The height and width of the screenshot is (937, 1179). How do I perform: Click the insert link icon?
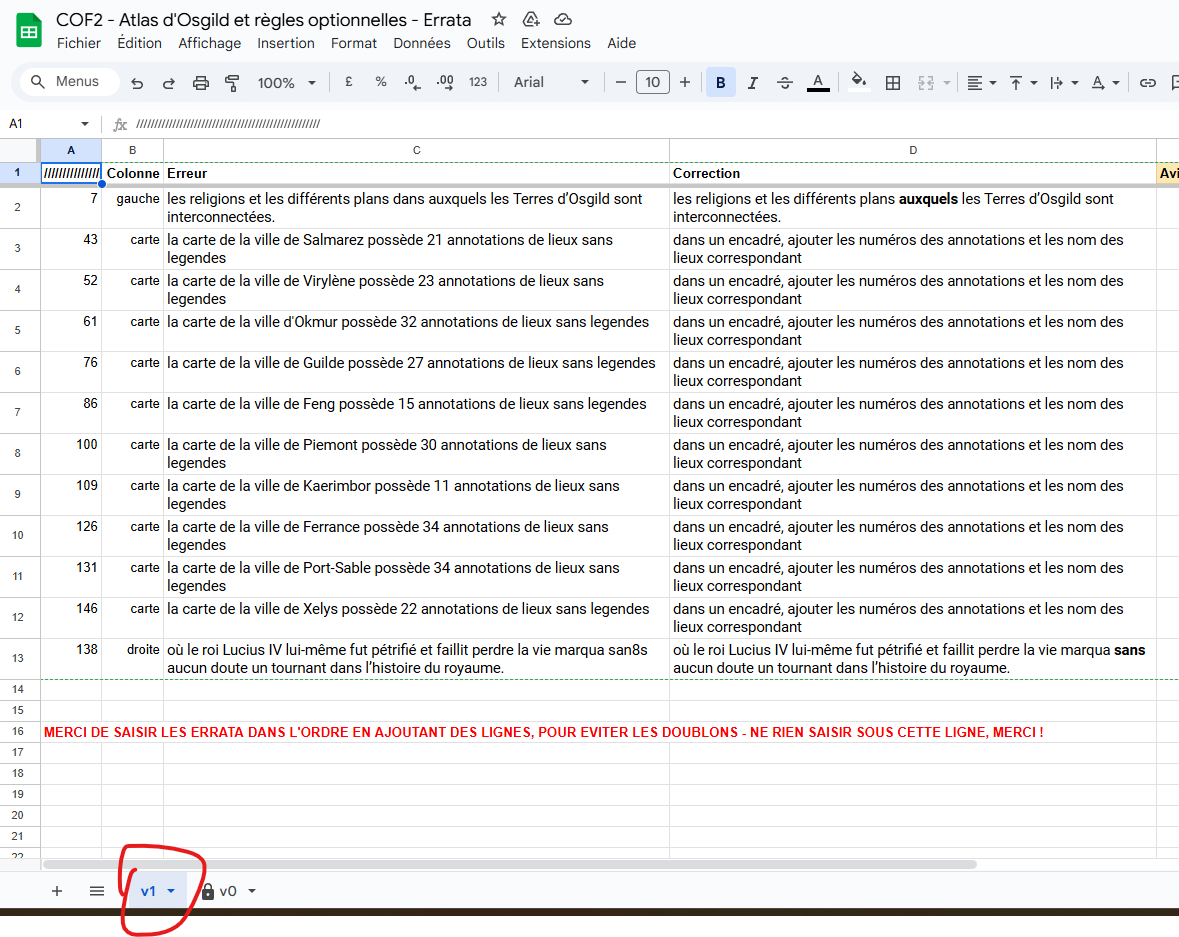coord(1148,83)
